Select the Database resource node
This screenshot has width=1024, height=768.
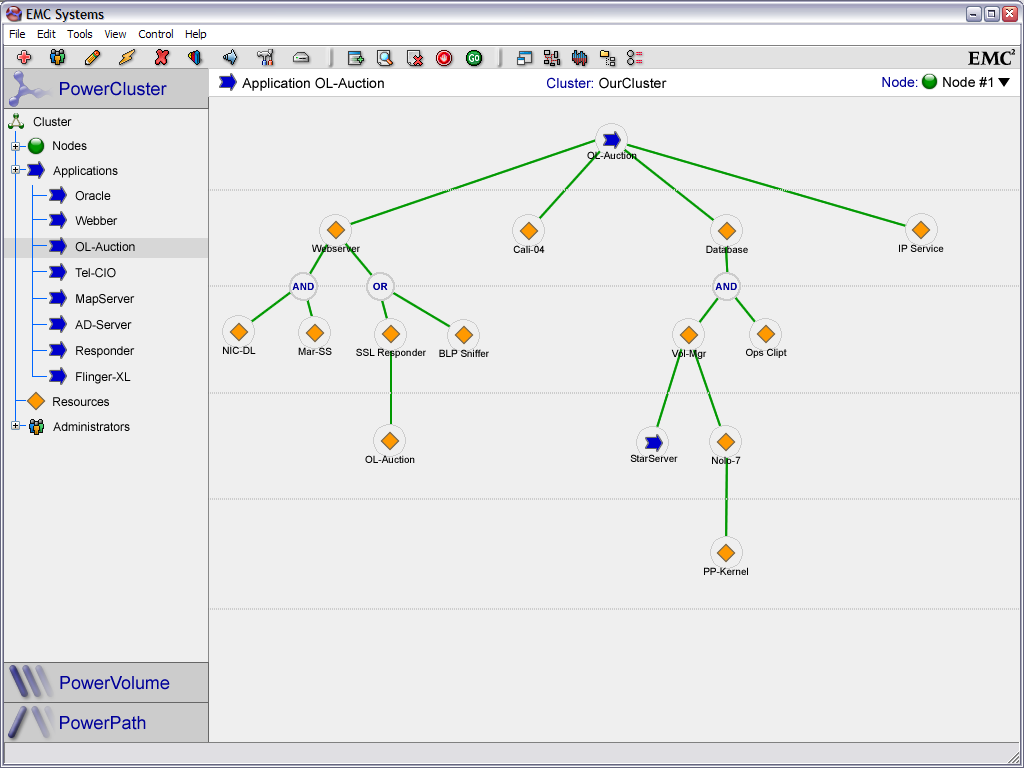click(726, 231)
